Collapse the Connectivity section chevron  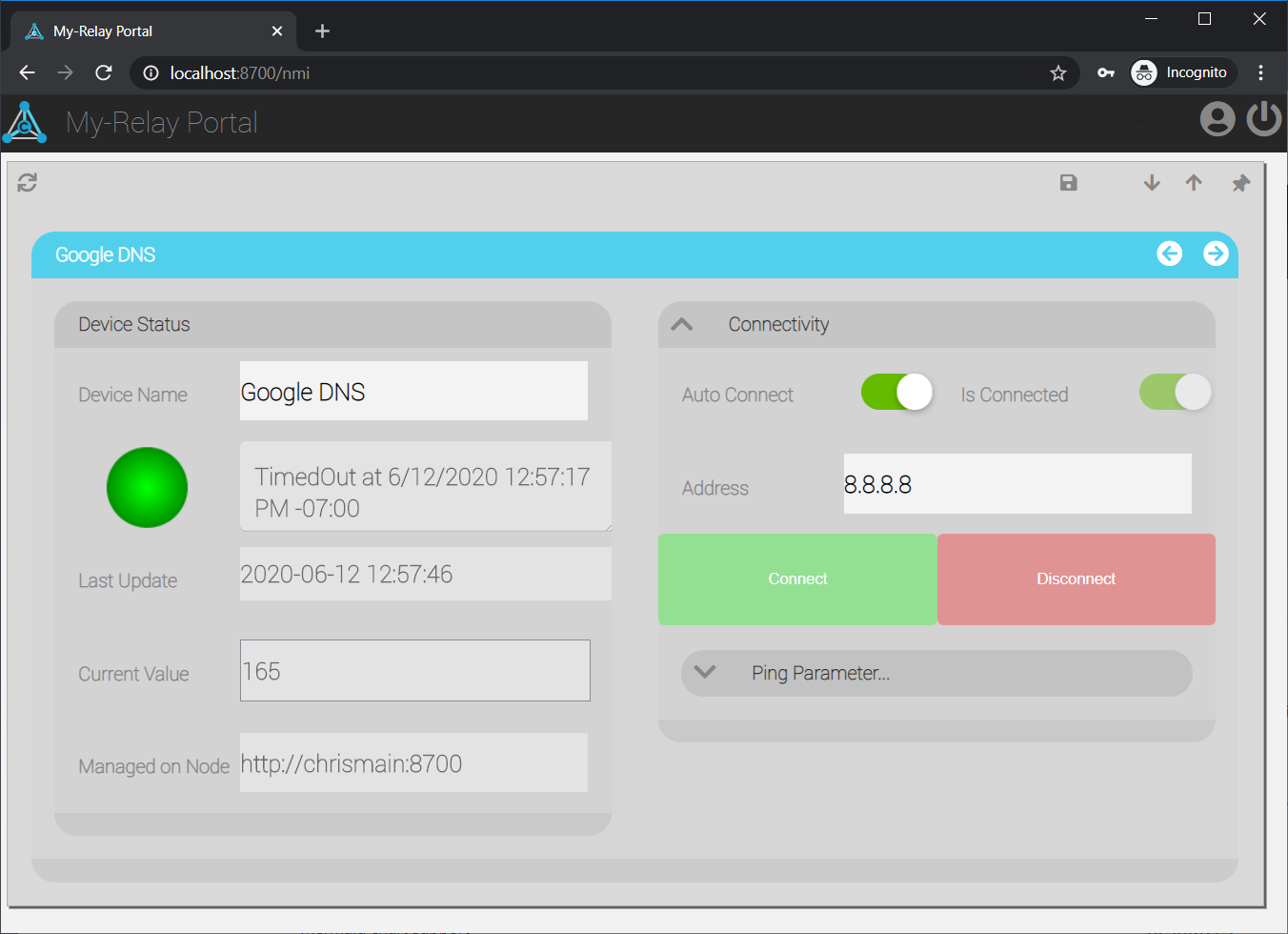click(x=682, y=324)
